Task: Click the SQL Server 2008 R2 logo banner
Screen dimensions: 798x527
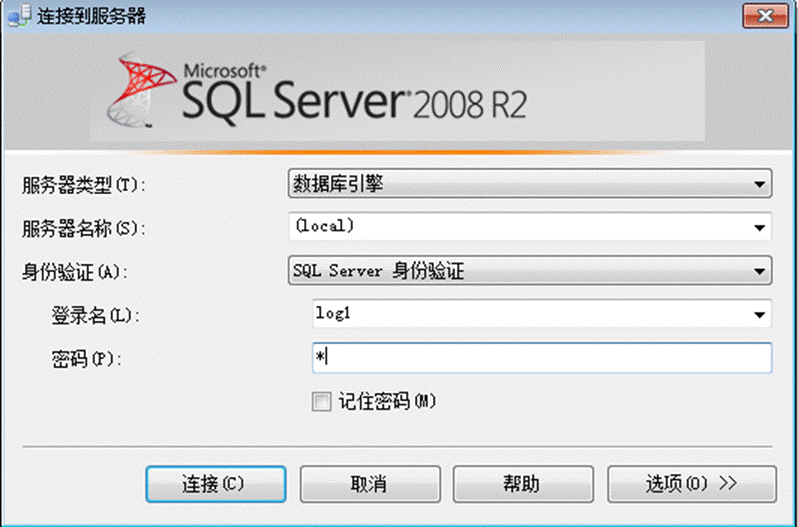Action: (x=397, y=91)
